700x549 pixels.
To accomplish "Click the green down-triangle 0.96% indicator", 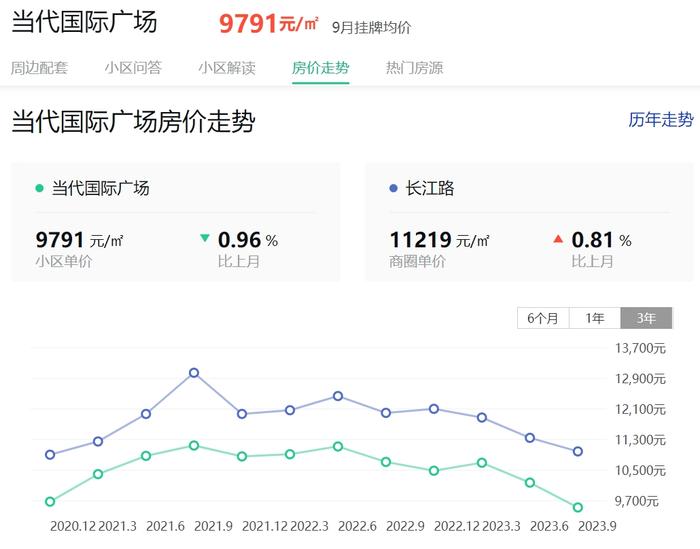I will (205, 239).
